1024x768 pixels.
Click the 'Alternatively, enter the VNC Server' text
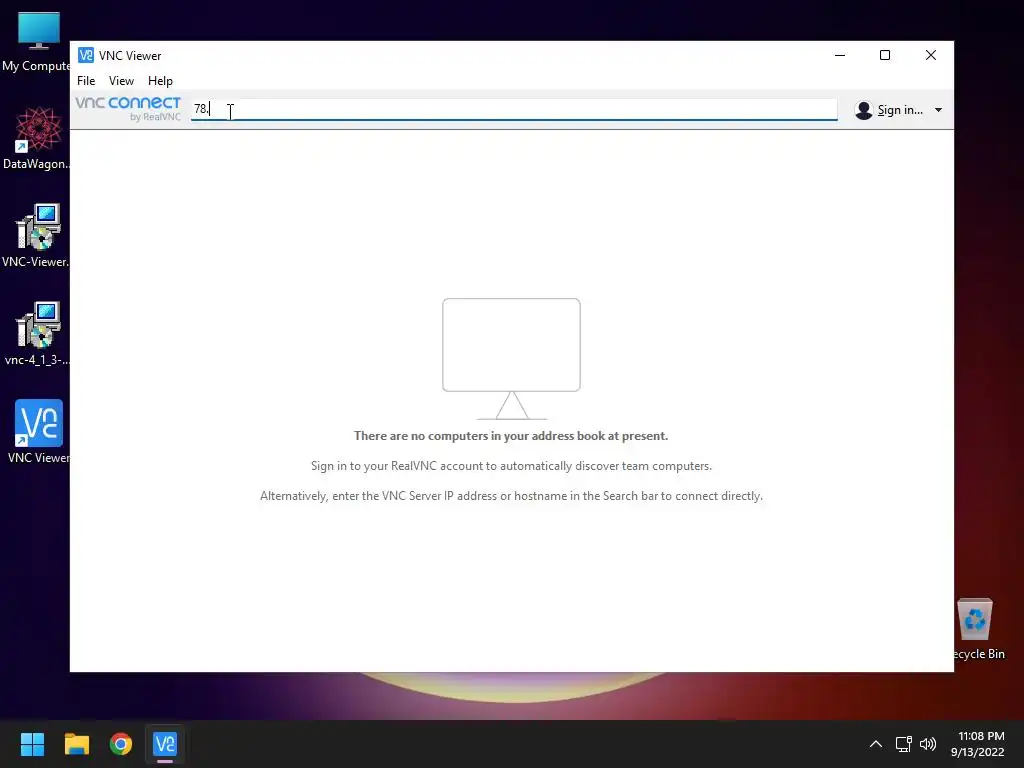tap(511, 496)
